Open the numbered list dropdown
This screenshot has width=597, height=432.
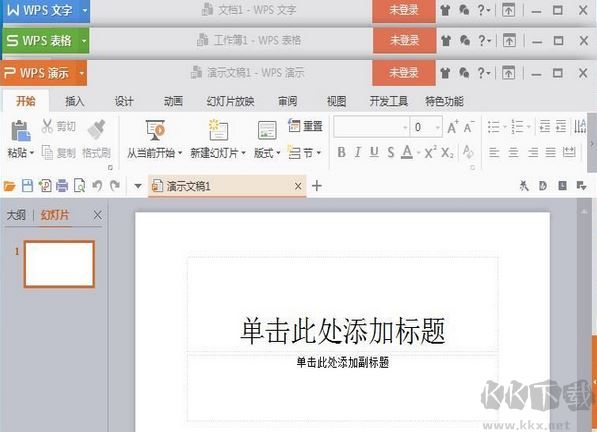click(529, 127)
